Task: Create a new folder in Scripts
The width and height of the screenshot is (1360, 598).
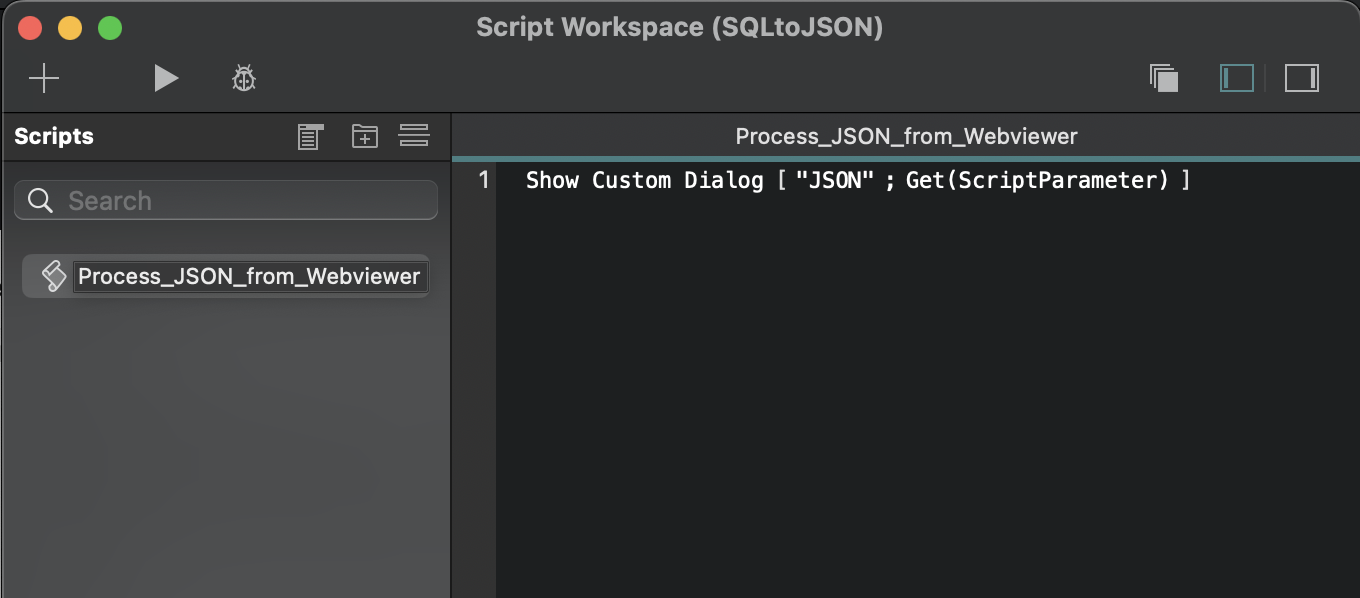Action: (x=365, y=136)
